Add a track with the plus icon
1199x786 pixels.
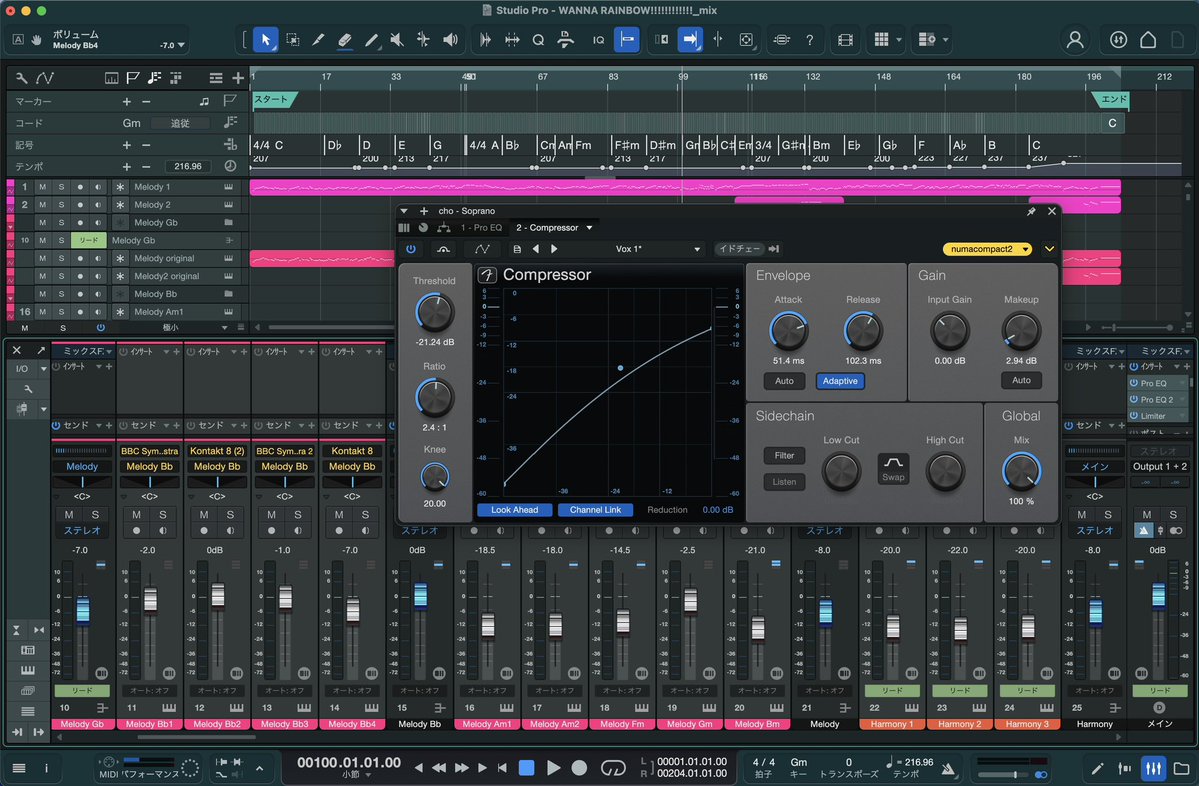238,78
